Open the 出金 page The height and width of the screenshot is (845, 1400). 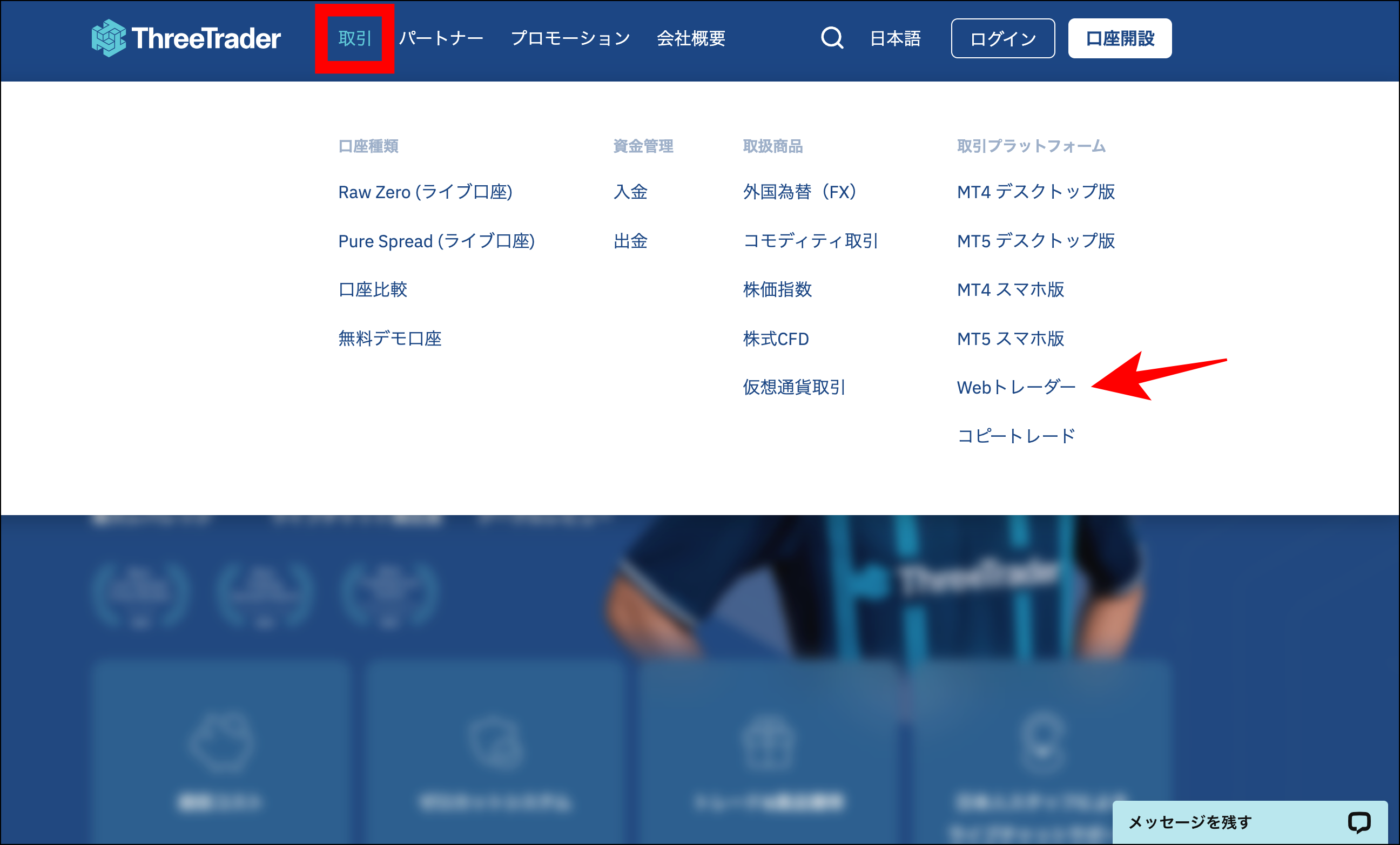(631, 241)
